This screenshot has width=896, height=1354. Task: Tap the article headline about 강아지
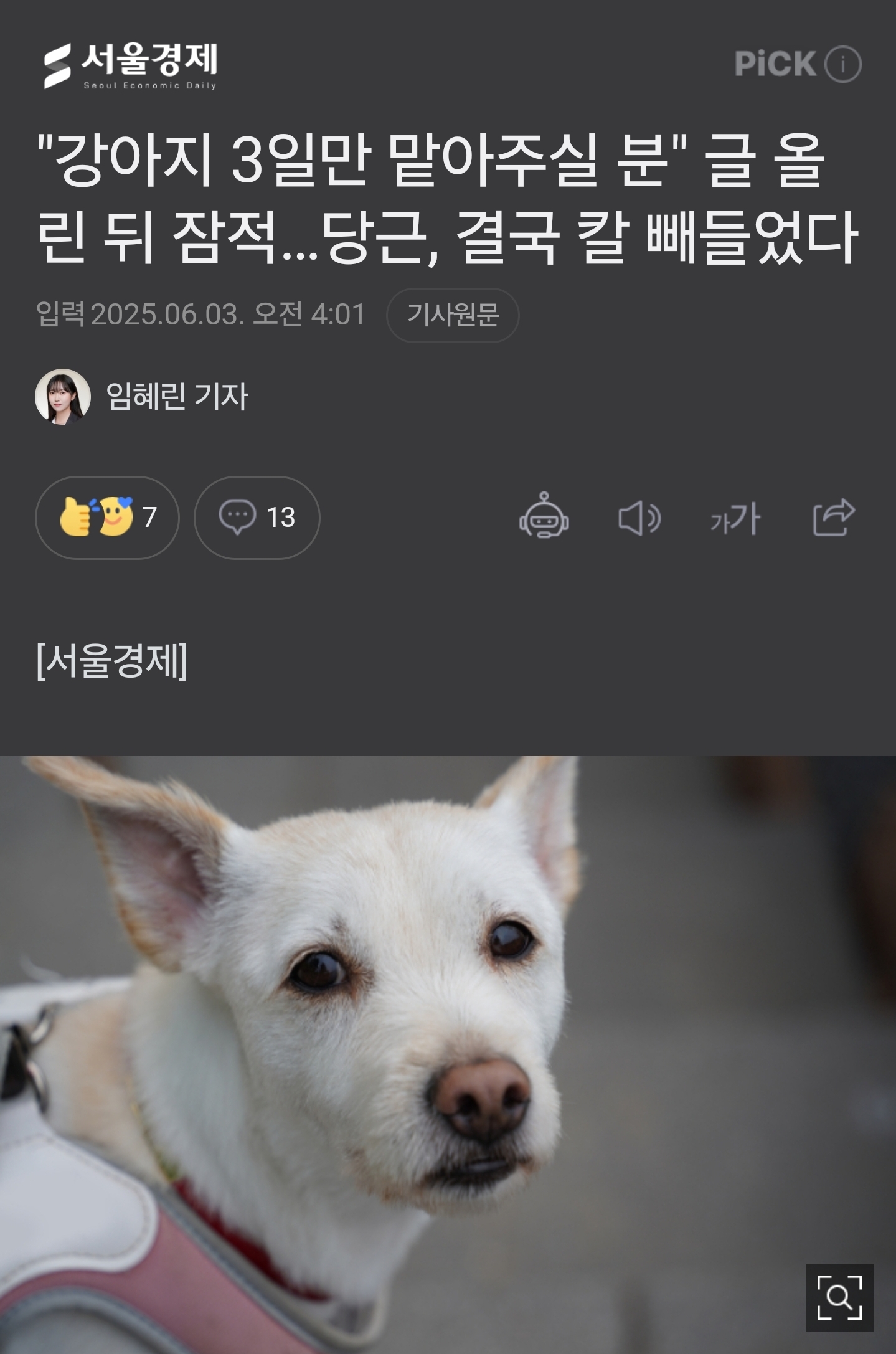tap(448, 199)
